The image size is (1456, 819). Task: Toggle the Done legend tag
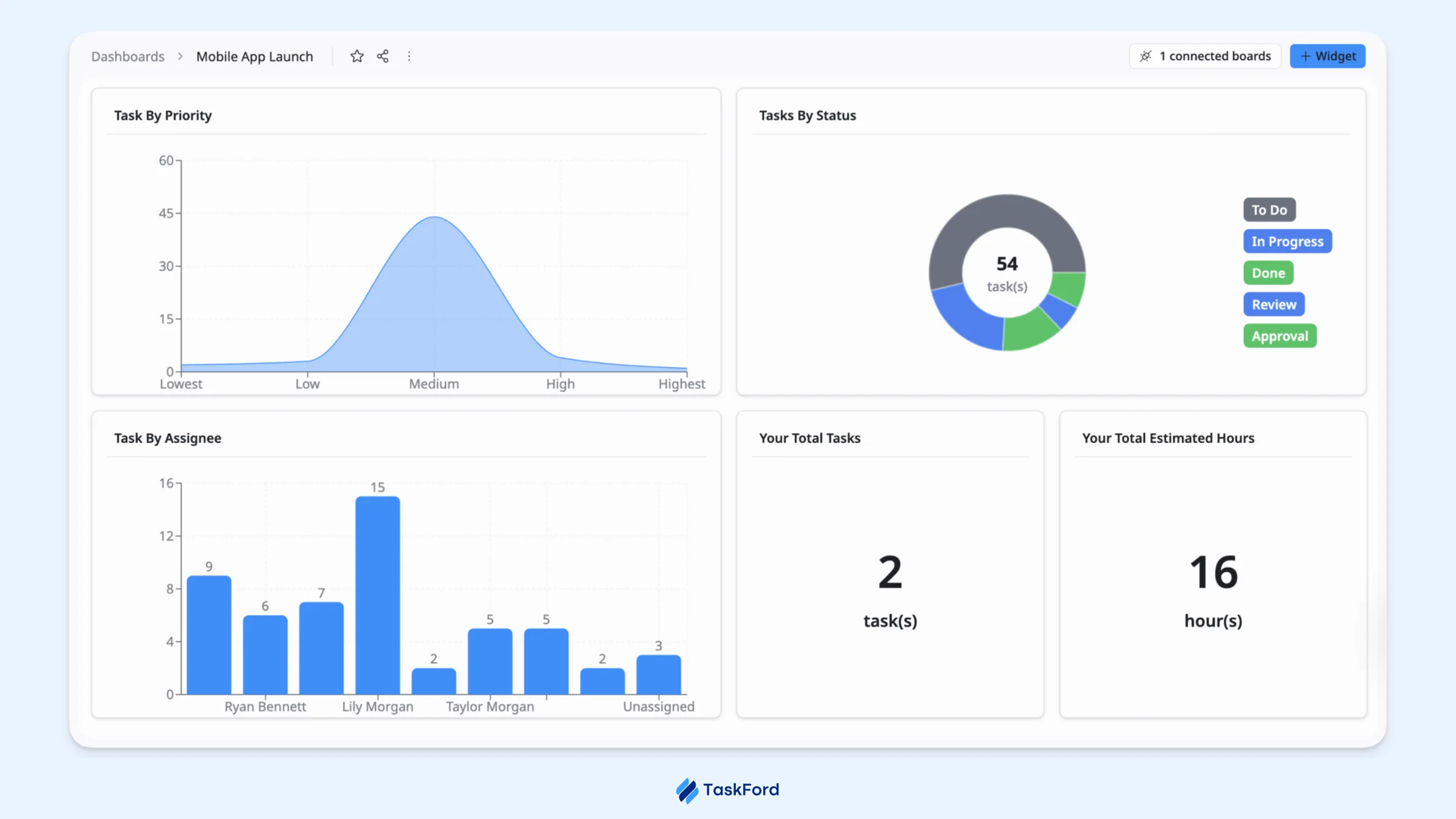click(1269, 273)
